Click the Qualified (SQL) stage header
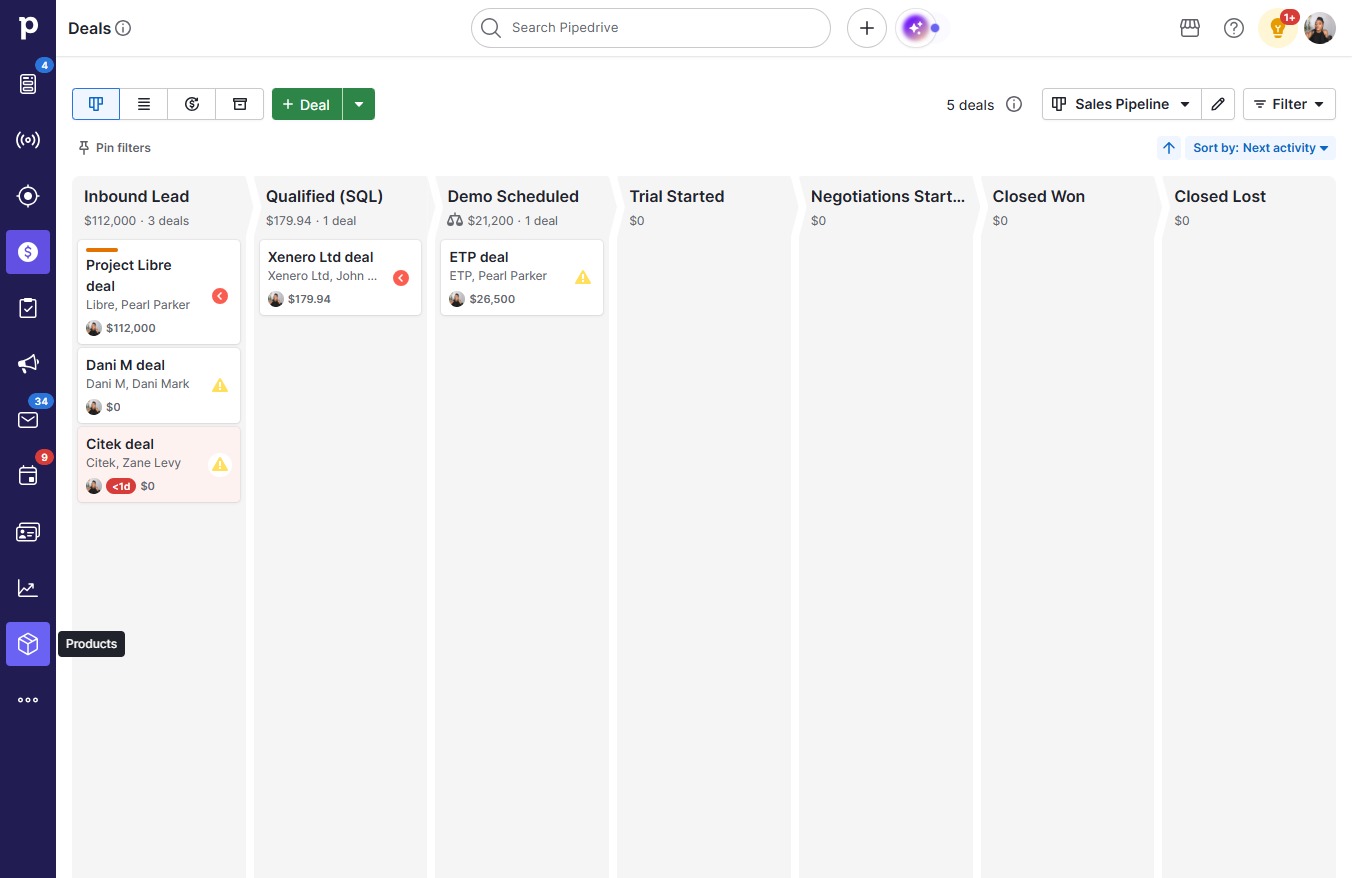Screen dimensions: 1352x878 click(x=325, y=197)
